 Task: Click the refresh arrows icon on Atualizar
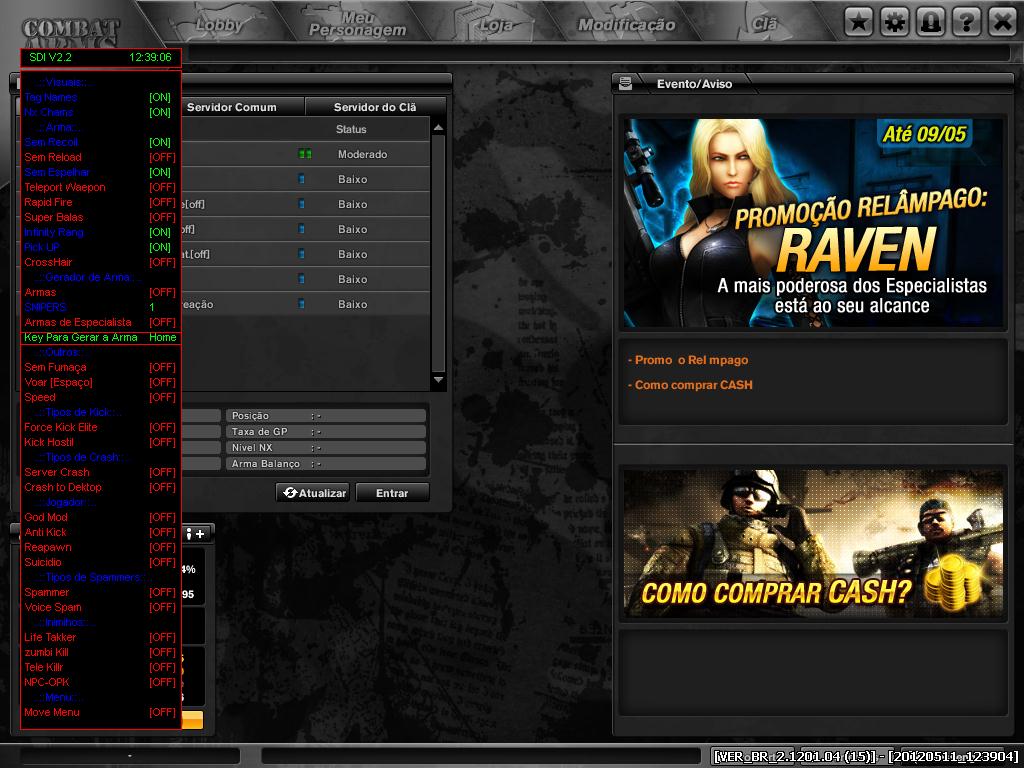pos(290,492)
